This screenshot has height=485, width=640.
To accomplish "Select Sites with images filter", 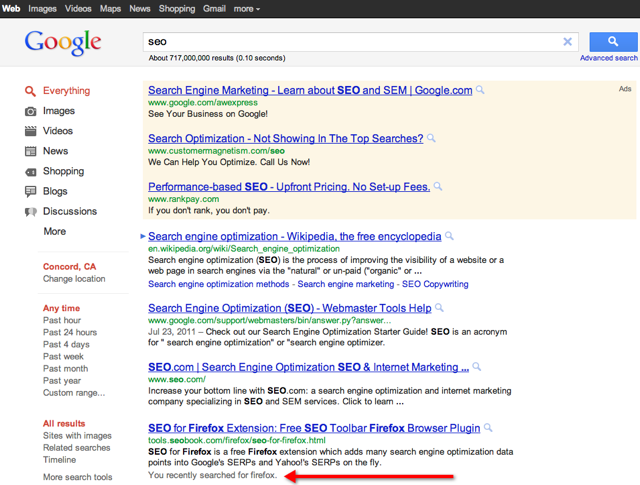I will pyautogui.click(x=77, y=436).
